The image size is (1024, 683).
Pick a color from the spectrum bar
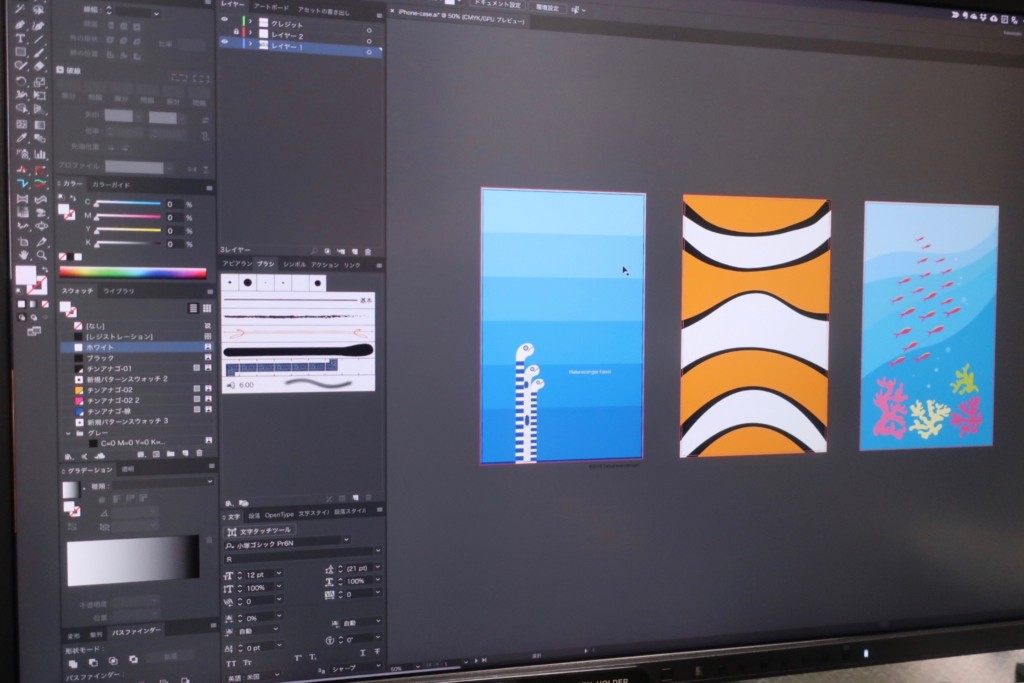pos(130,272)
